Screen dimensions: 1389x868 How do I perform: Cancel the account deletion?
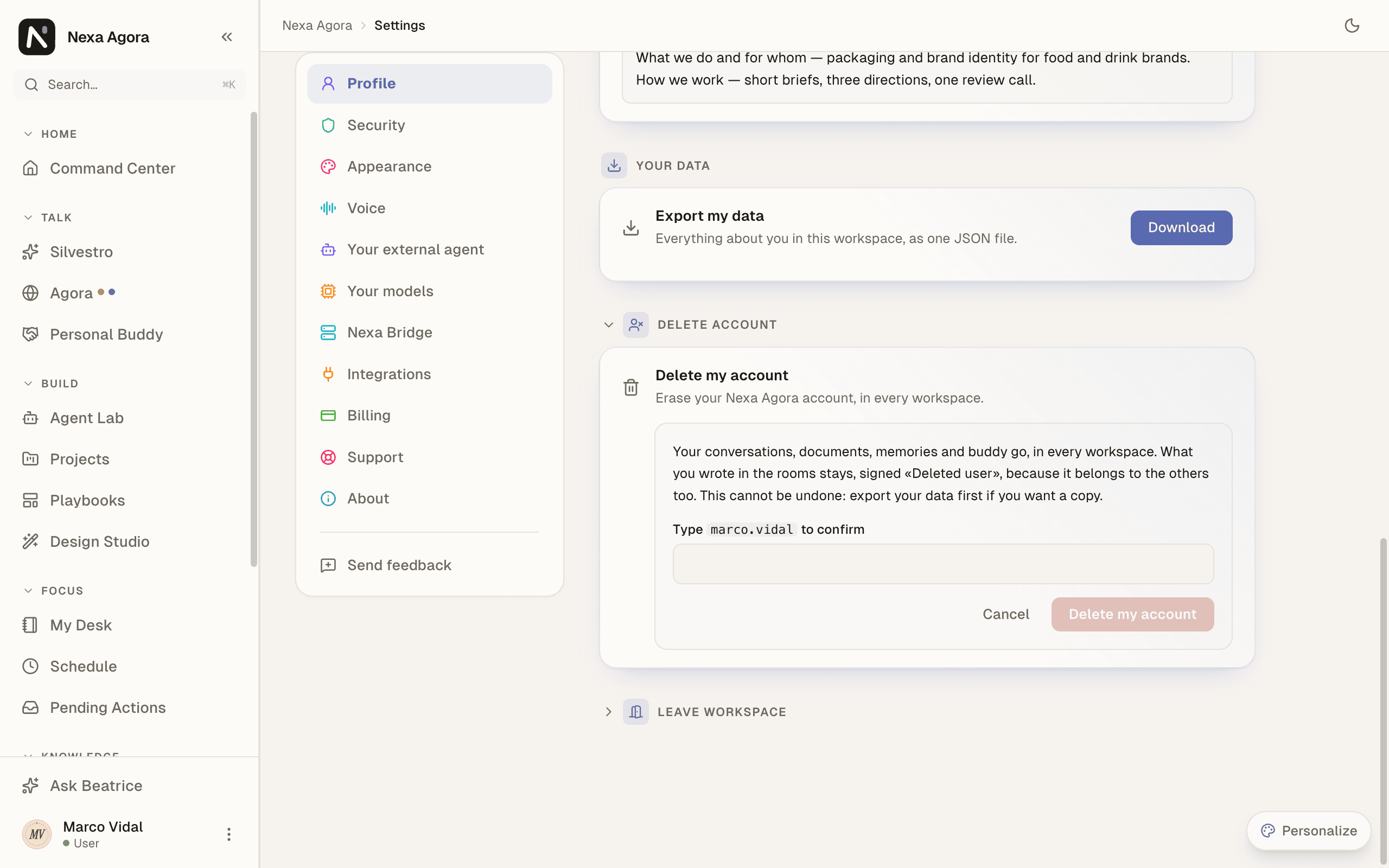pos(1005,614)
